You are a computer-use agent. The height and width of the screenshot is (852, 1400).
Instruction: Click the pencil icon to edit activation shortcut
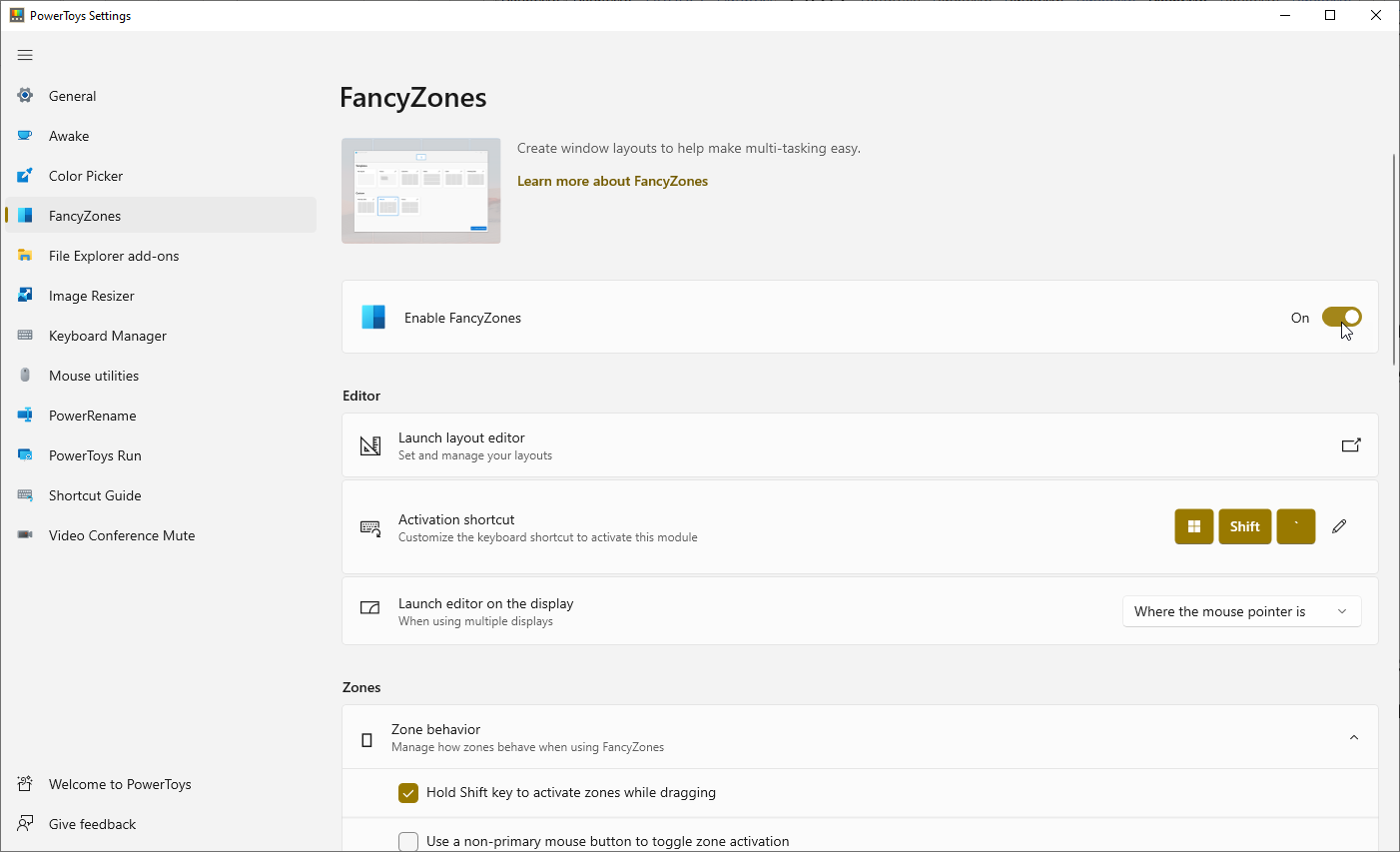[x=1339, y=526]
